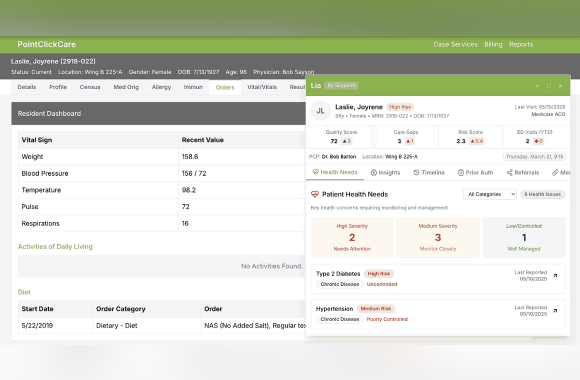
Task: Click the Referrals share icon
Action: click(510, 172)
